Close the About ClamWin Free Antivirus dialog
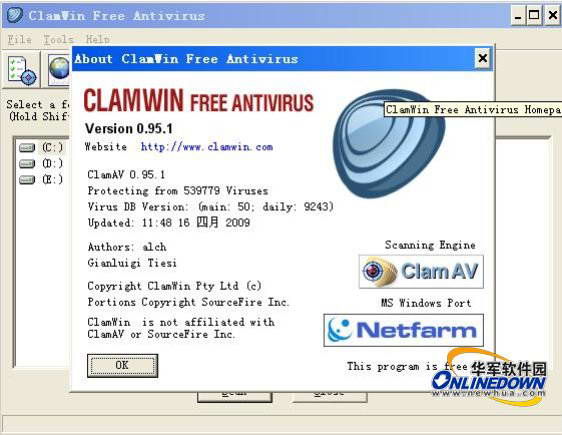This screenshot has width=562, height=435. coord(482,58)
